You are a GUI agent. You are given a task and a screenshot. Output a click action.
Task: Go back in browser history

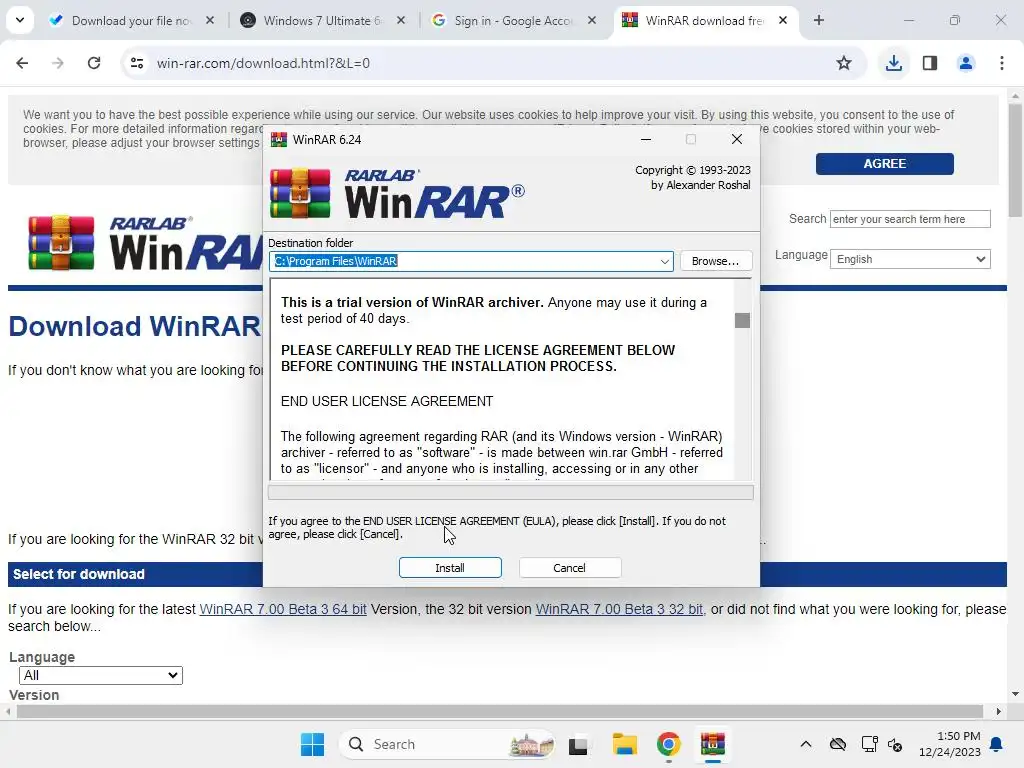[22, 63]
